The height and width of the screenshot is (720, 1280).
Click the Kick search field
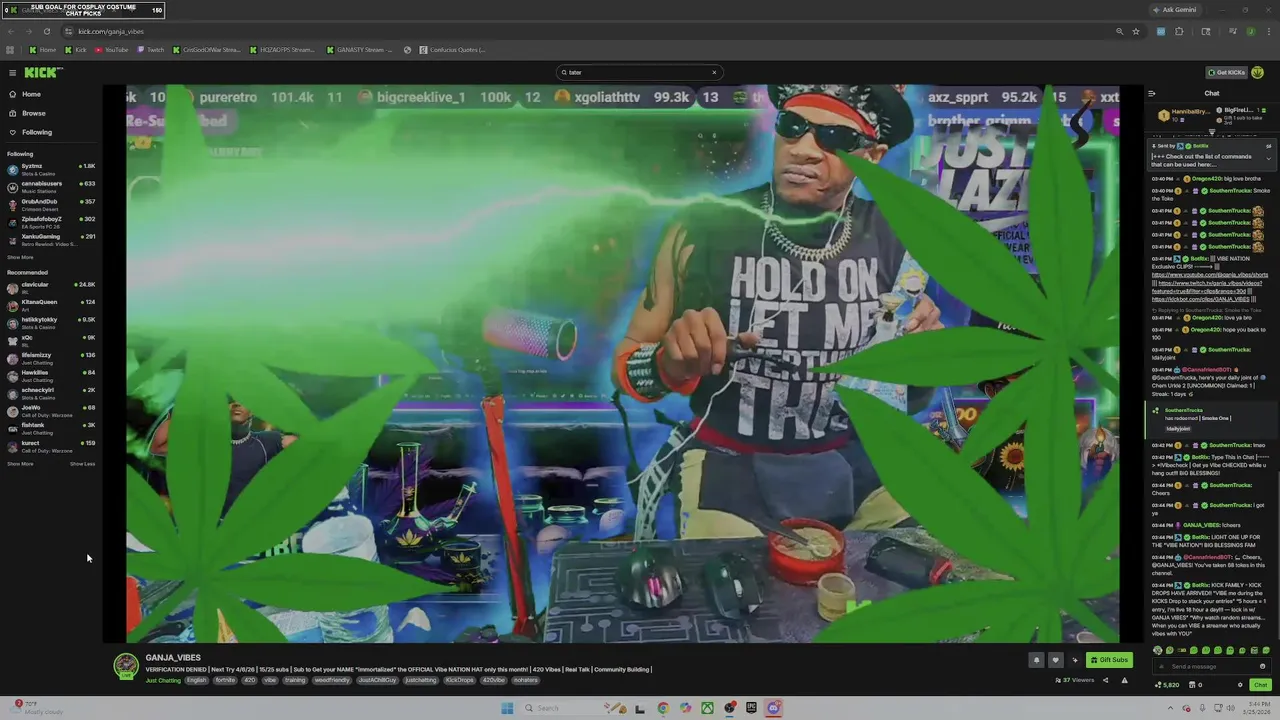tap(638, 72)
